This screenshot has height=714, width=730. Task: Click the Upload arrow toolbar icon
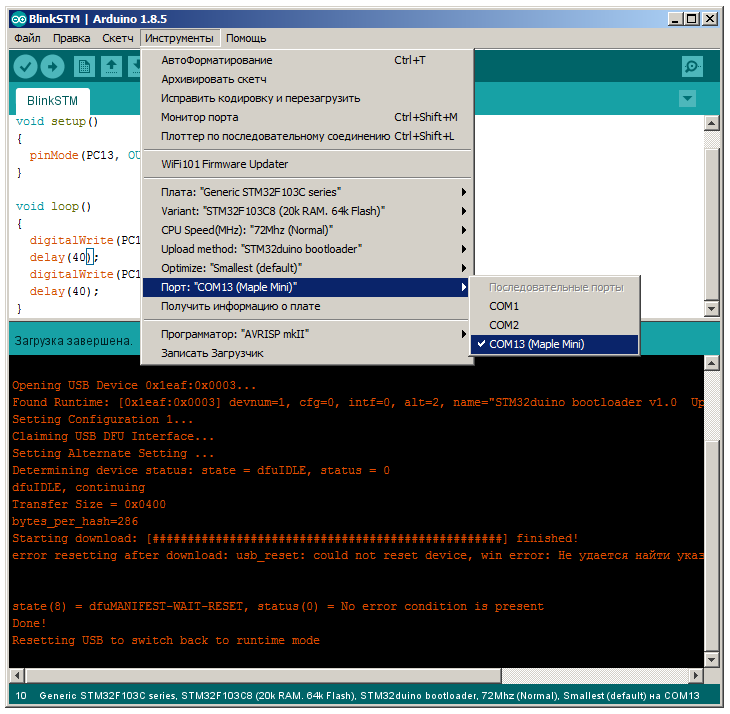[52, 67]
